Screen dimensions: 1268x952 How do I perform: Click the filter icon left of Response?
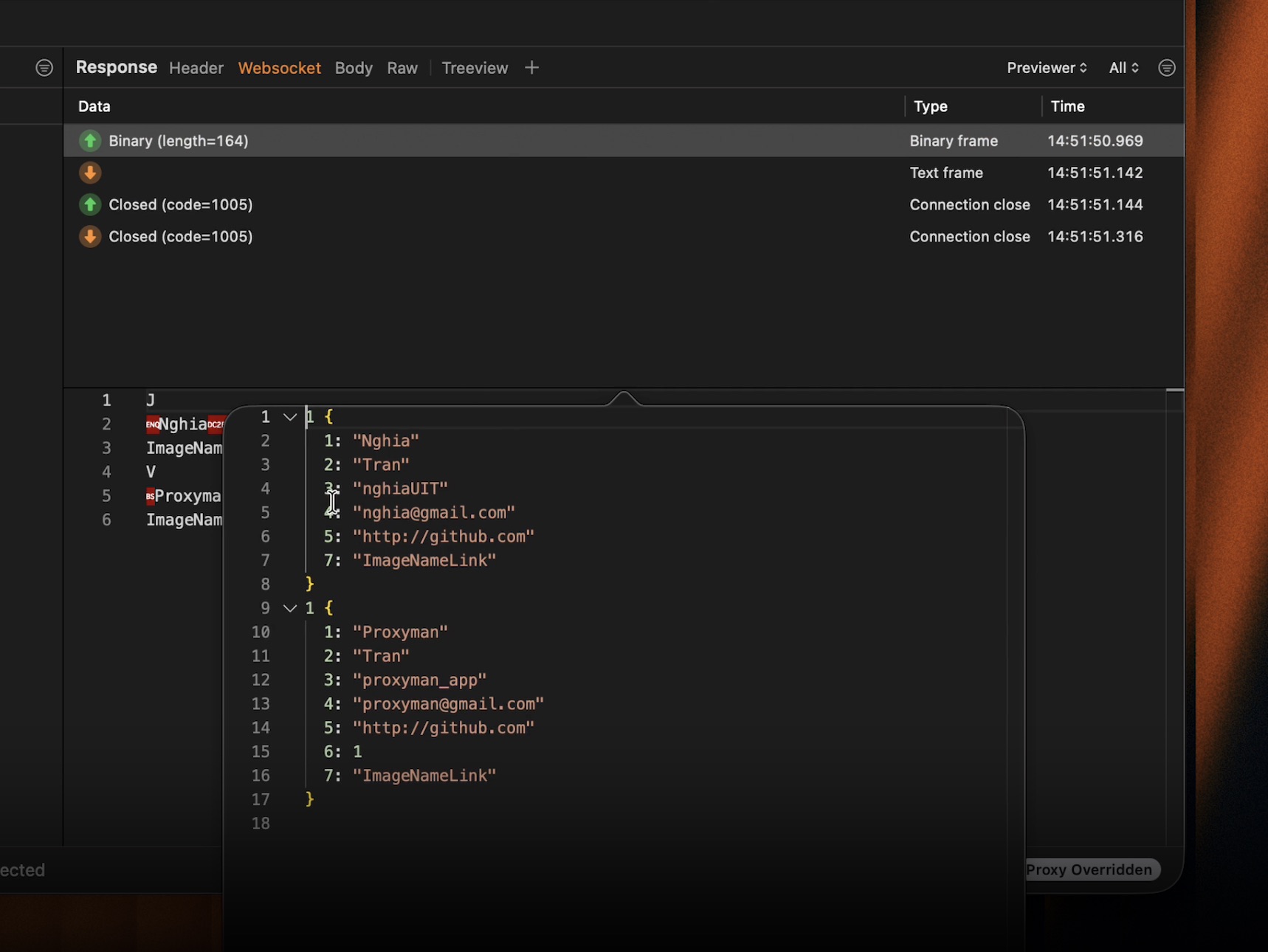coord(44,68)
